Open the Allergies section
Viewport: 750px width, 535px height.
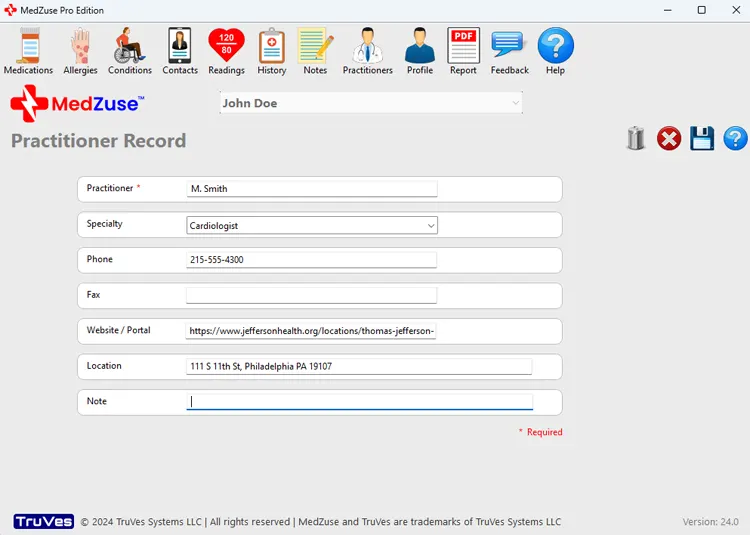pyautogui.click(x=80, y=51)
